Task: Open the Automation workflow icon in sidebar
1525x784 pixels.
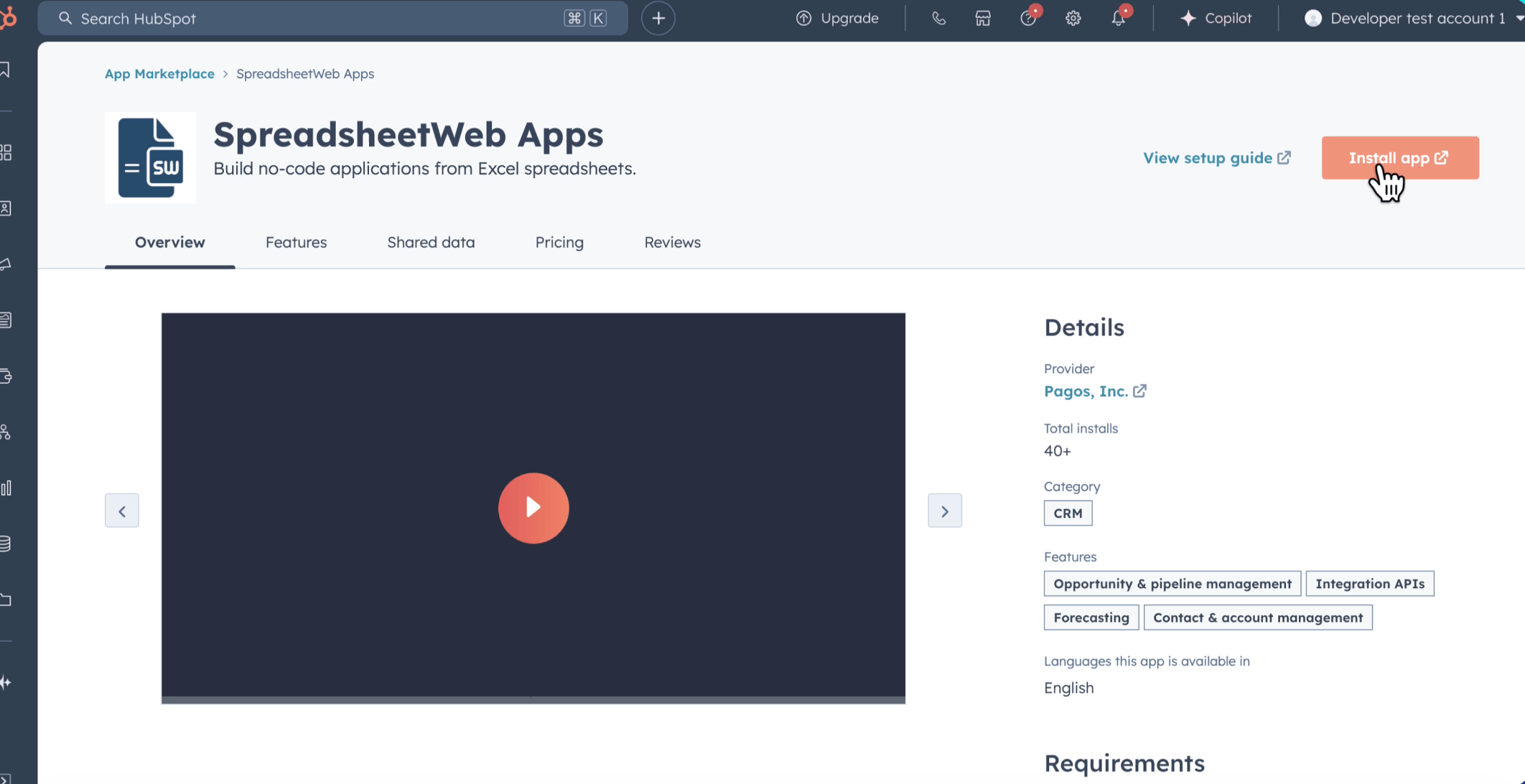Action: coord(6,431)
